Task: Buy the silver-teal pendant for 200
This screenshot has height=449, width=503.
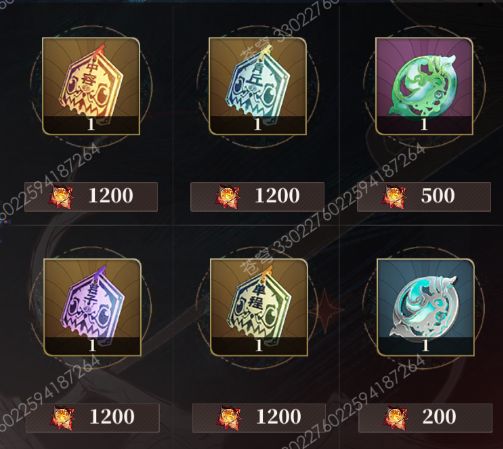Action: coord(425,418)
